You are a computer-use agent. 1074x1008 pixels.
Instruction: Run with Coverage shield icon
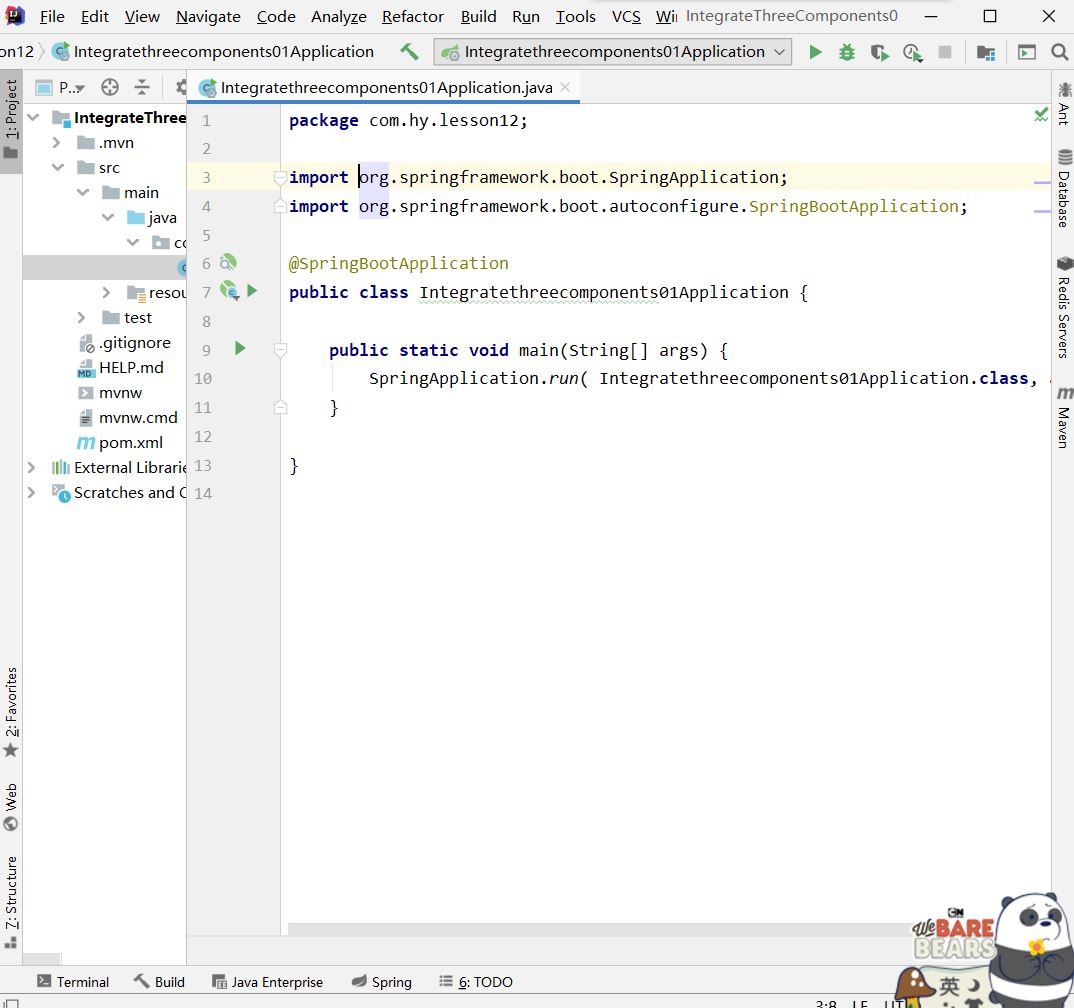point(879,52)
